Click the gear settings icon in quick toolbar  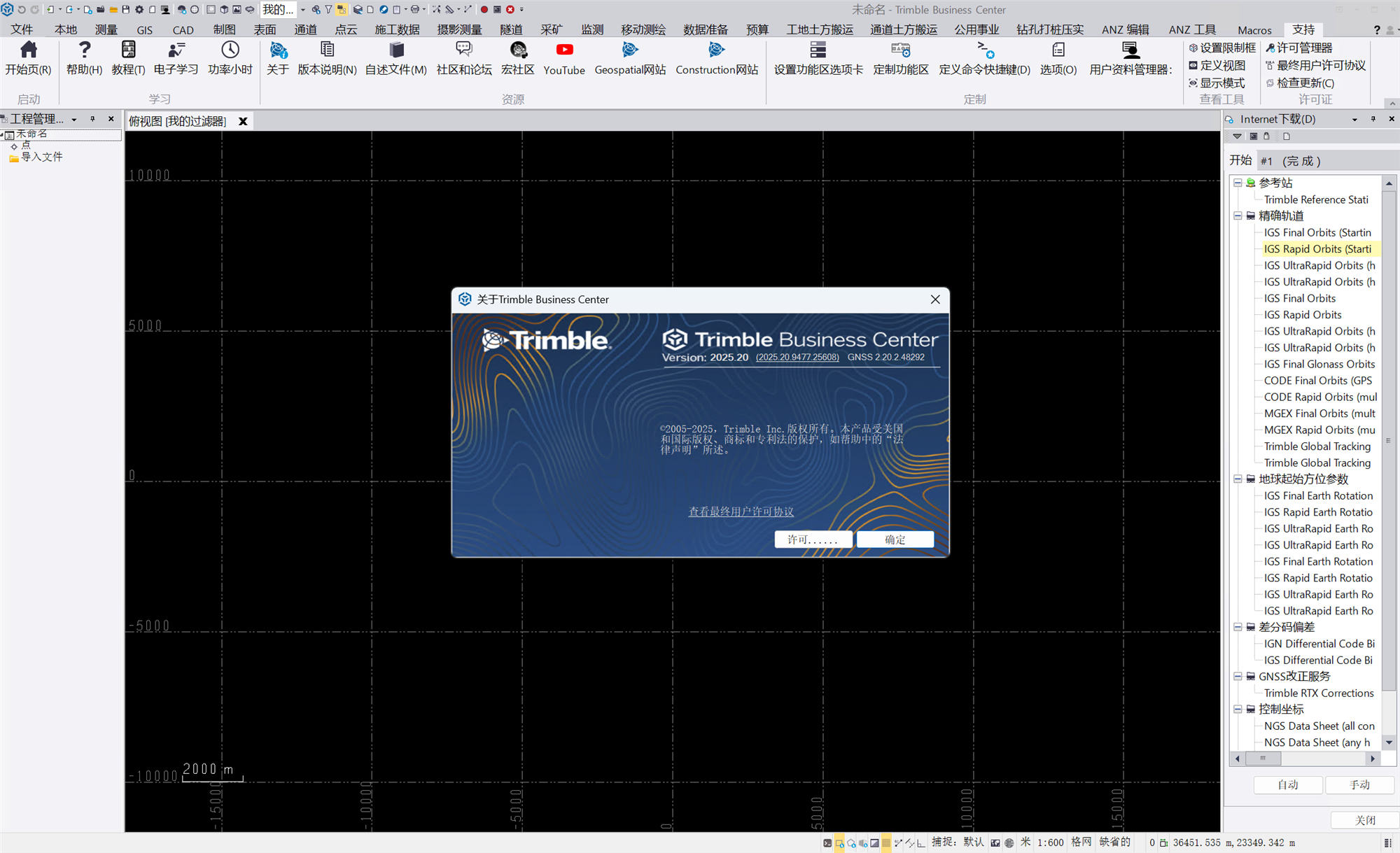(139, 10)
